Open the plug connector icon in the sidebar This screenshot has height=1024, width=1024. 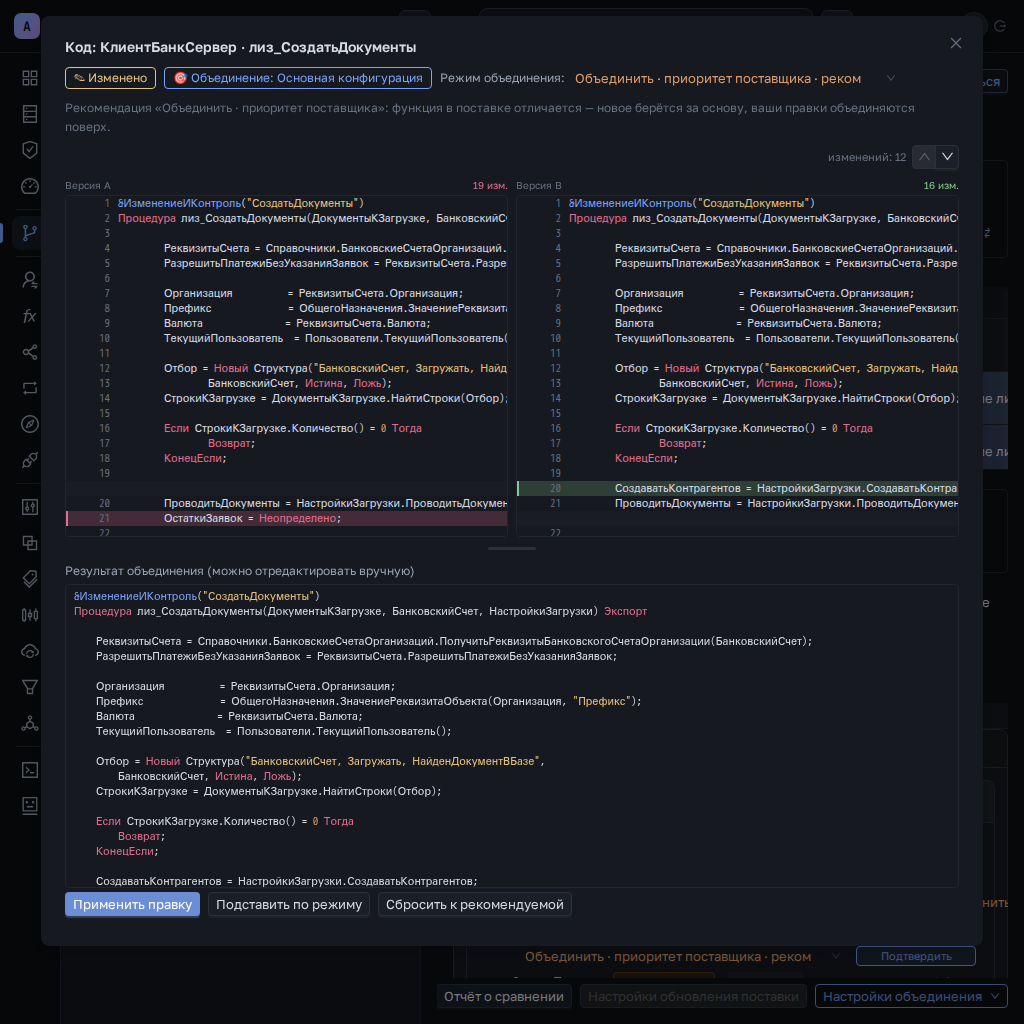(29, 460)
